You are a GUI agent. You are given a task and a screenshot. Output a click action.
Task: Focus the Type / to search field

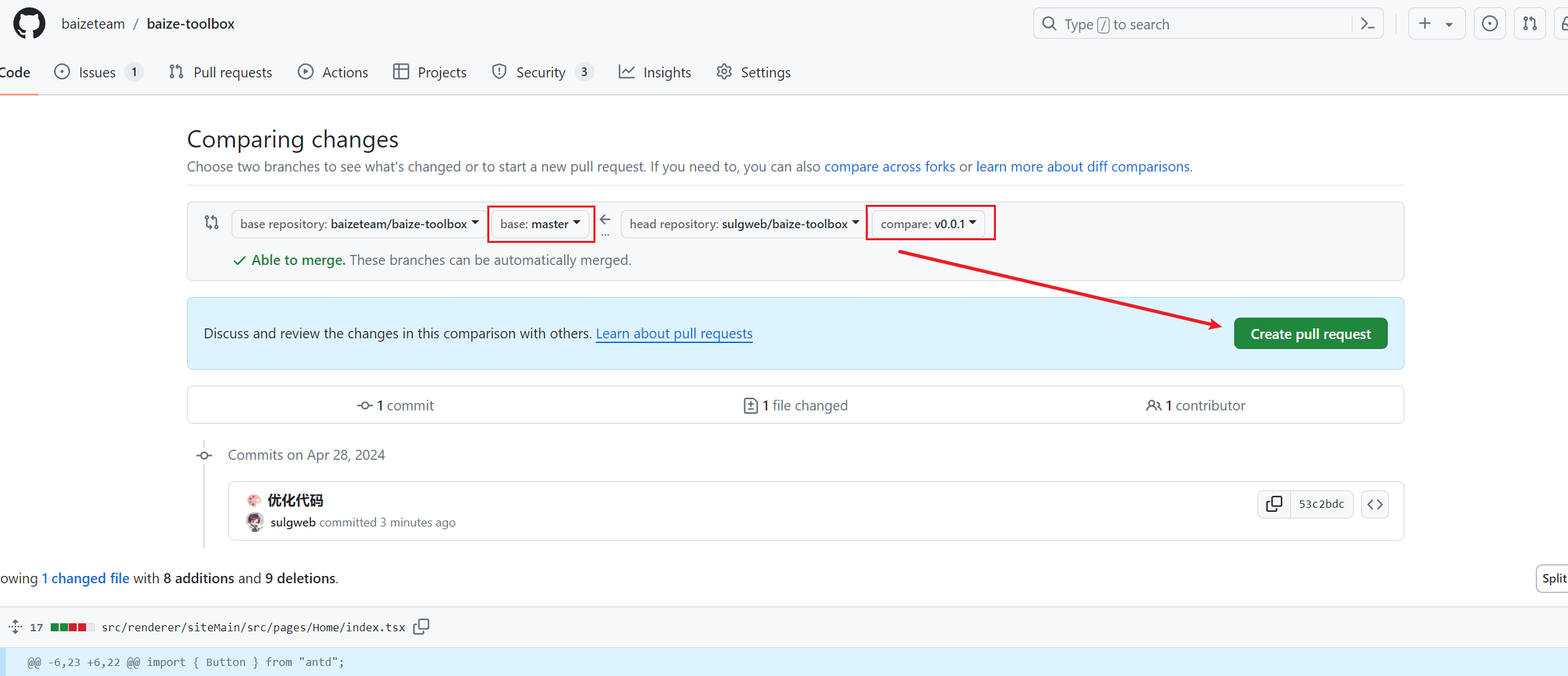click(1208, 24)
